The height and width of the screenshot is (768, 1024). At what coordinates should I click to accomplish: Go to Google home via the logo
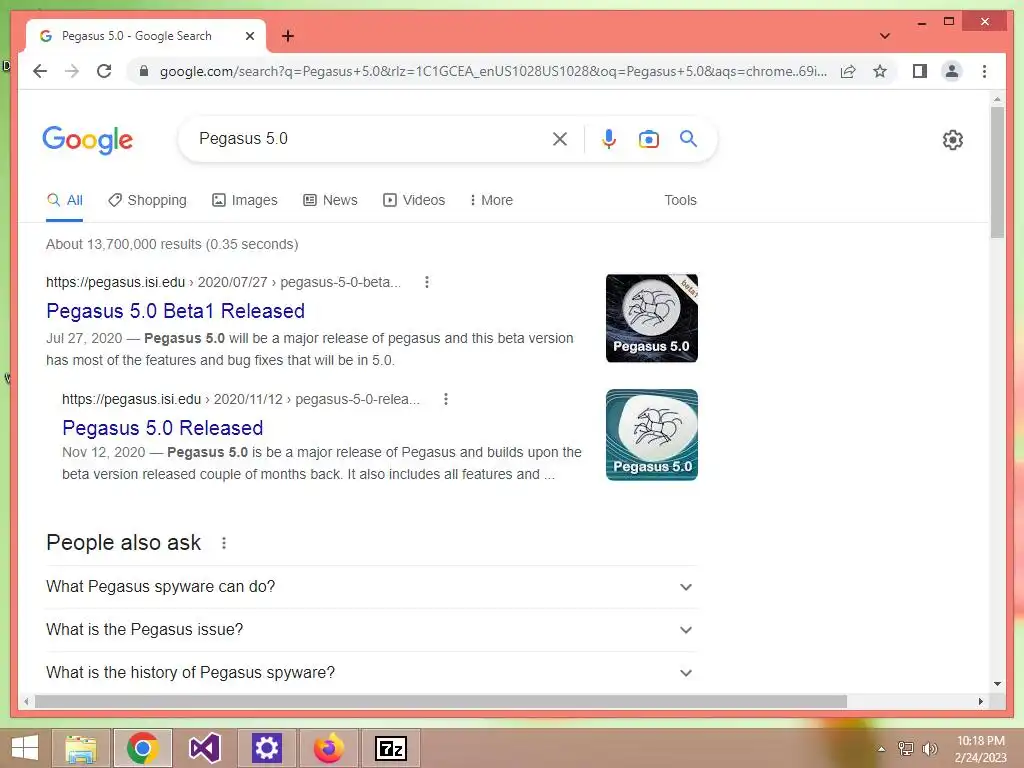(x=88, y=140)
